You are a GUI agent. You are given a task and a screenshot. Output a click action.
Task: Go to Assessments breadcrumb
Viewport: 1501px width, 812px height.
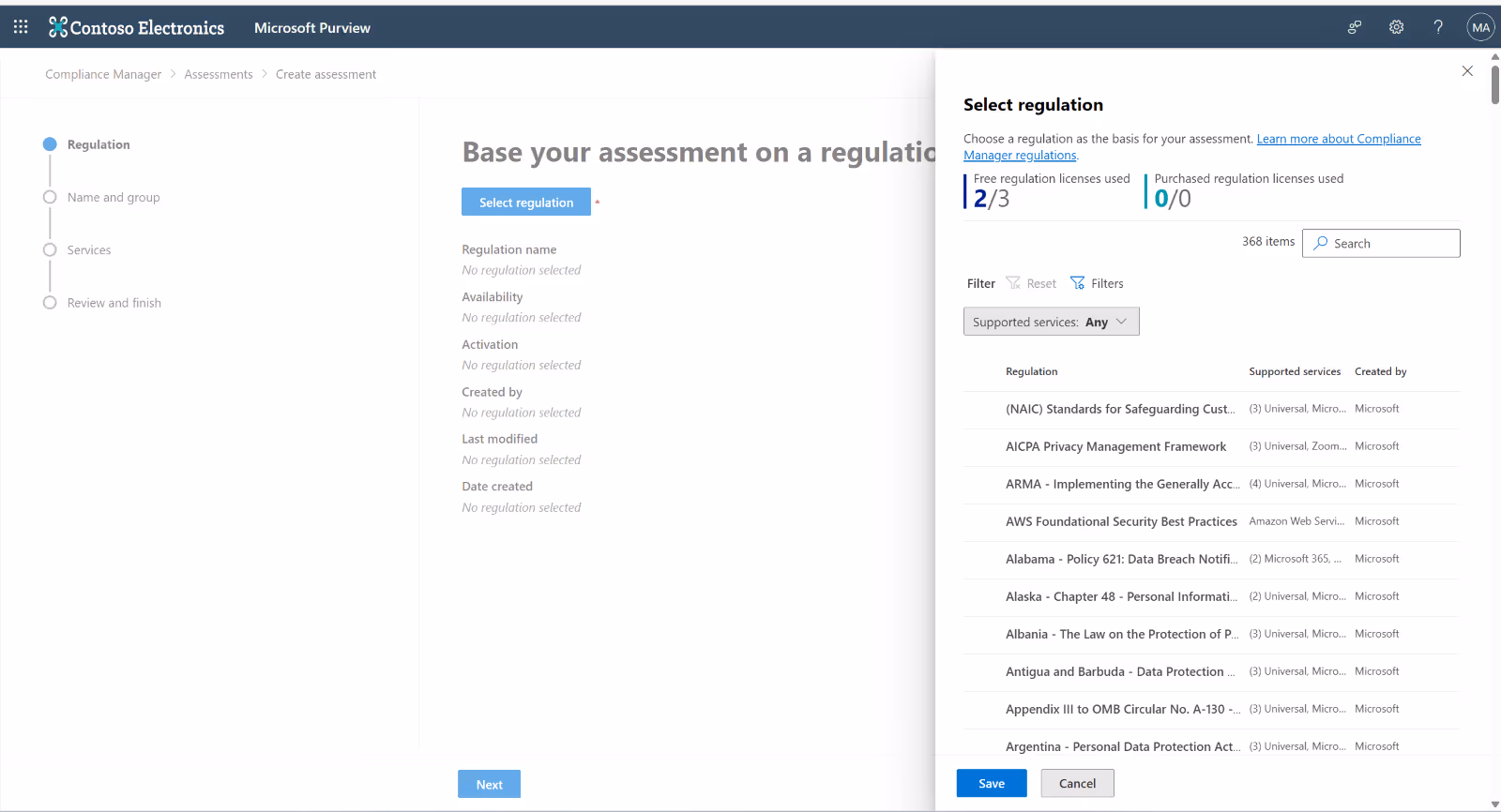(x=219, y=74)
